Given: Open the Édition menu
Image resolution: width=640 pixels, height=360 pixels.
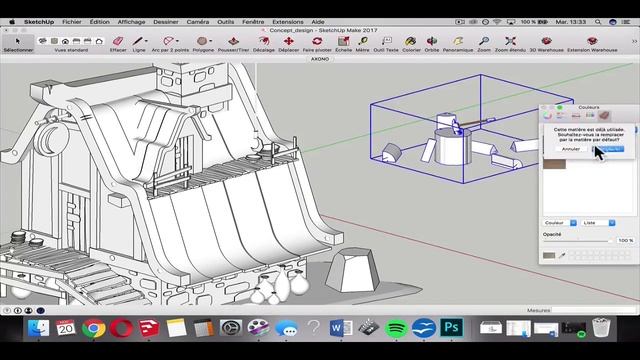Looking at the screenshot, I should coord(100,22).
